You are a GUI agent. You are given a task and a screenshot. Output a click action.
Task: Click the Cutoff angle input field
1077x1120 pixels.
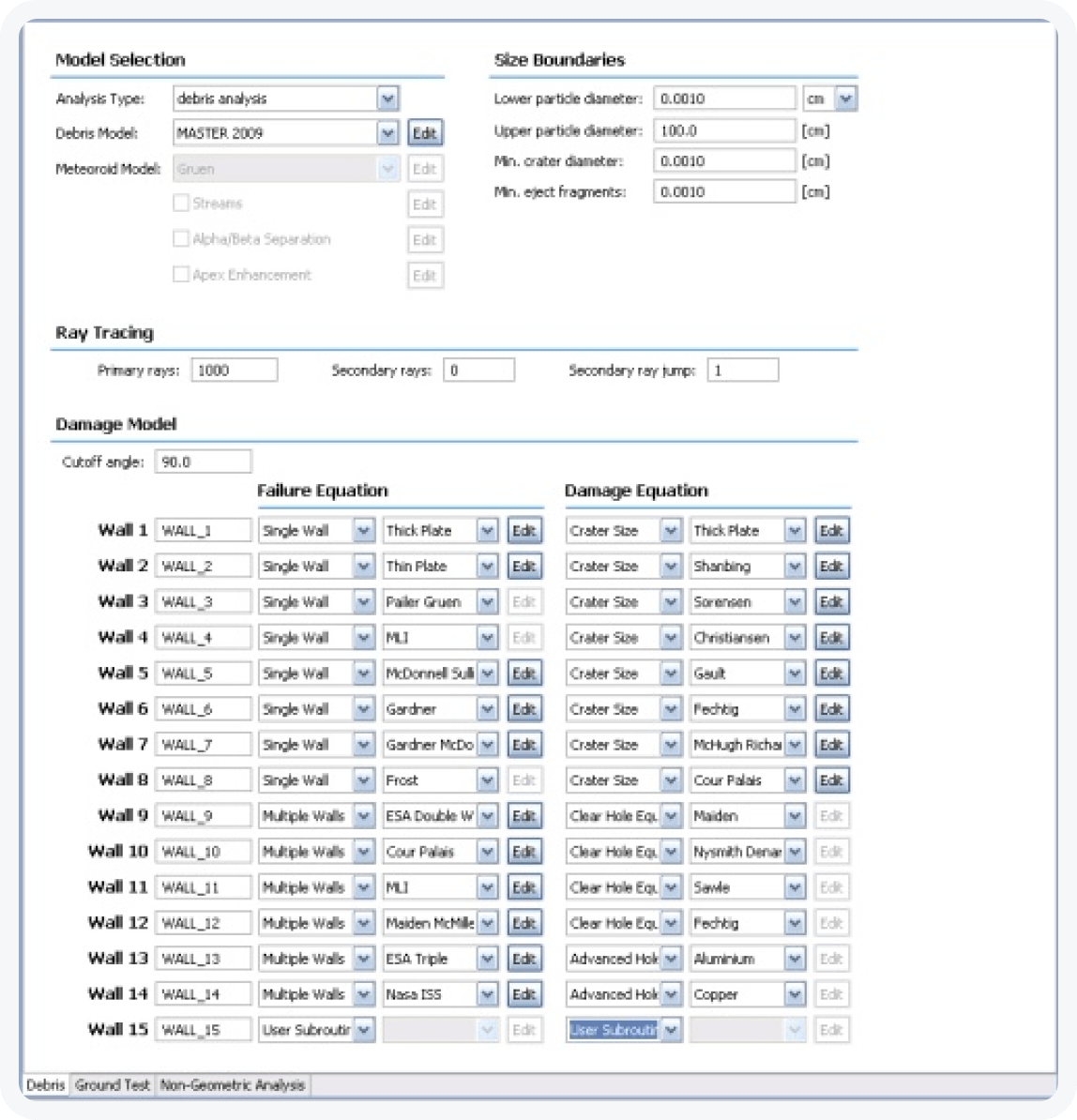tap(203, 461)
